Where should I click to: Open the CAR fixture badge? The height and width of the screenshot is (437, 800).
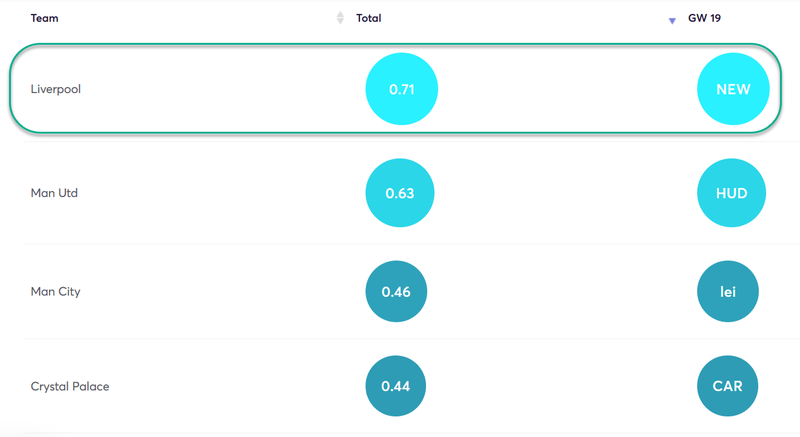[727, 386]
